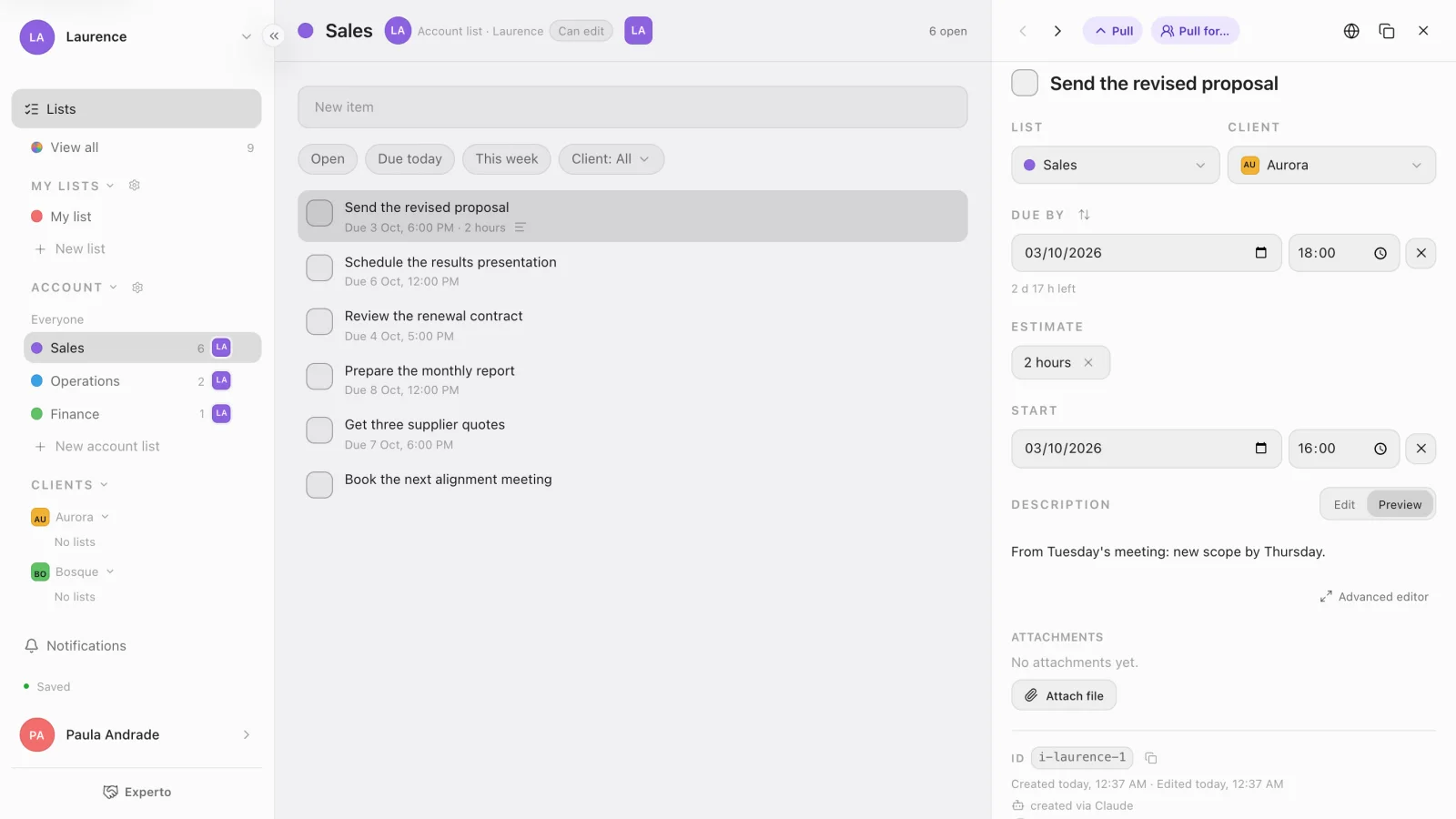
Task: Click the globe icon in detail panel
Action: [x=1351, y=31]
